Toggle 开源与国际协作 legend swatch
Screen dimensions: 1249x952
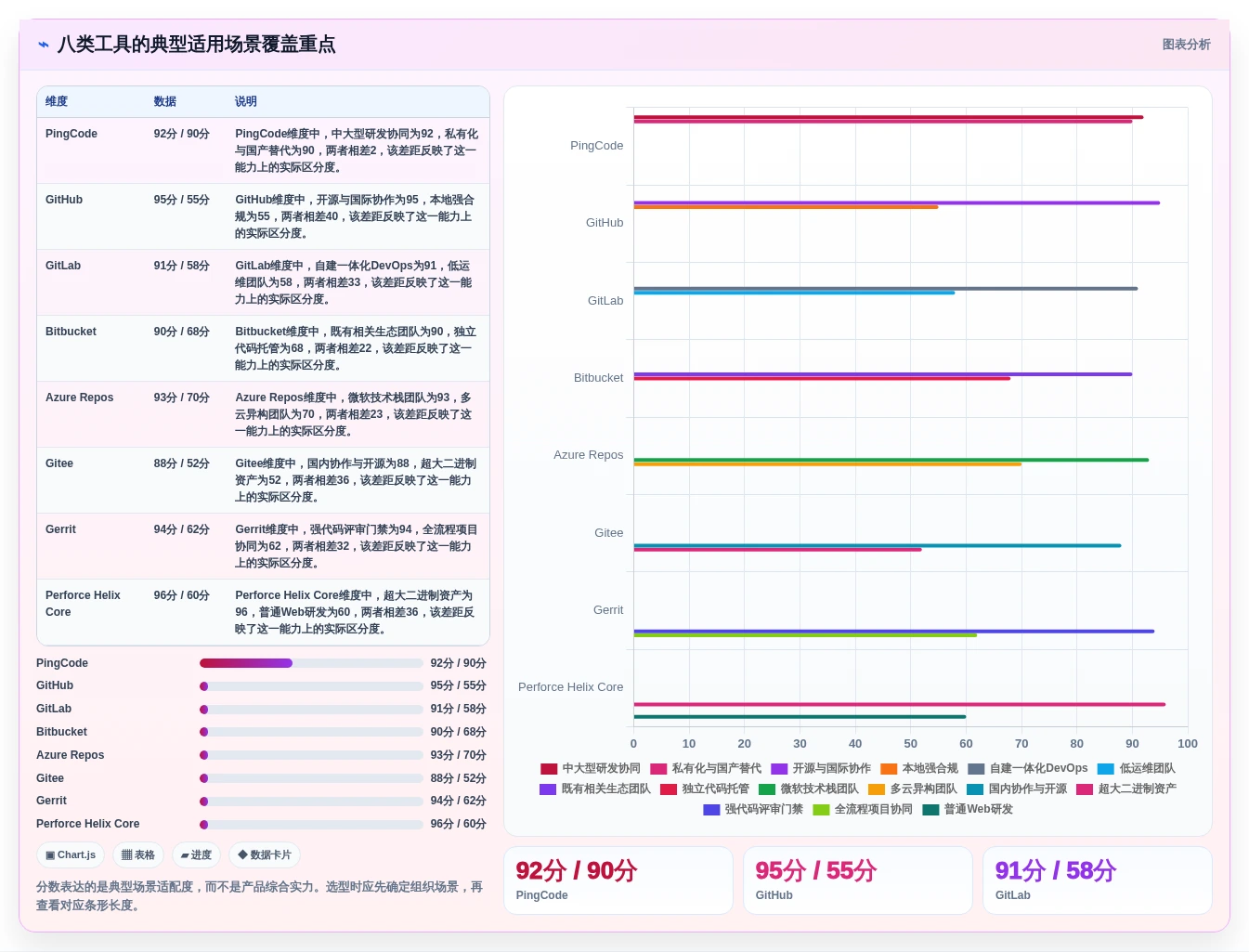(x=779, y=769)
